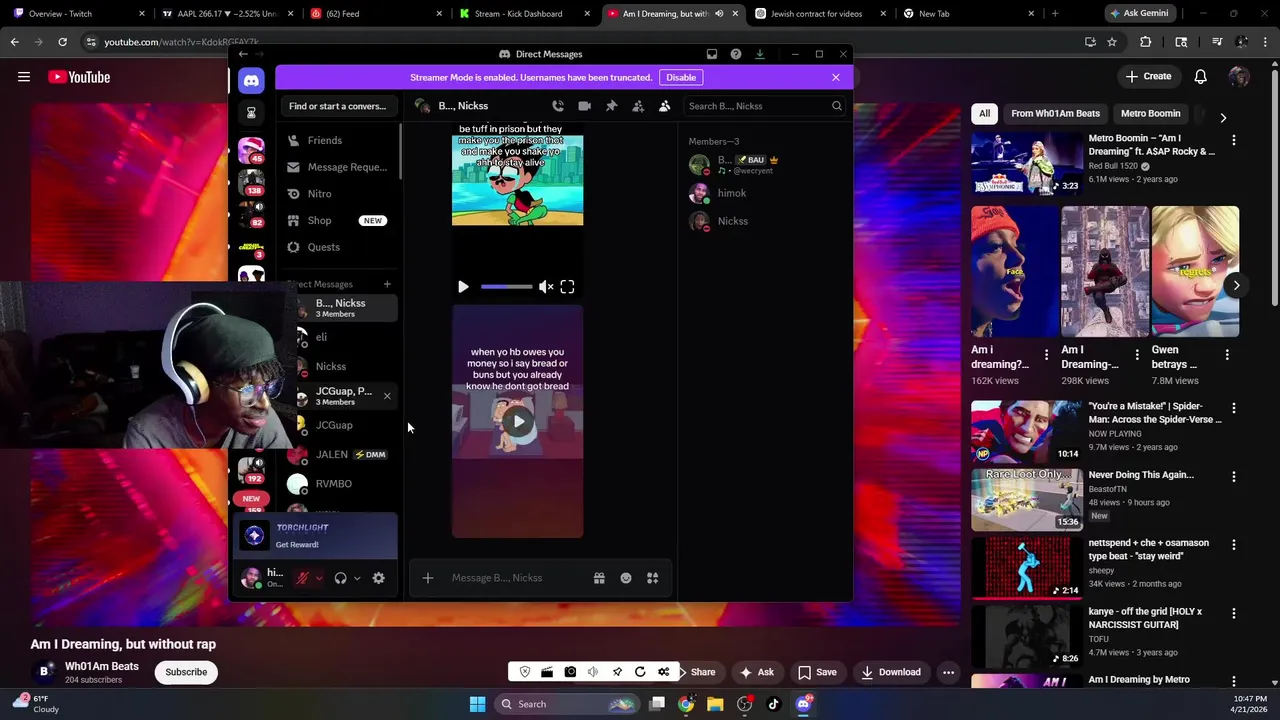This screenshot has height=720, width=1280.
Task: Play the Teen Titans video clip
Action: click(463, 287)
